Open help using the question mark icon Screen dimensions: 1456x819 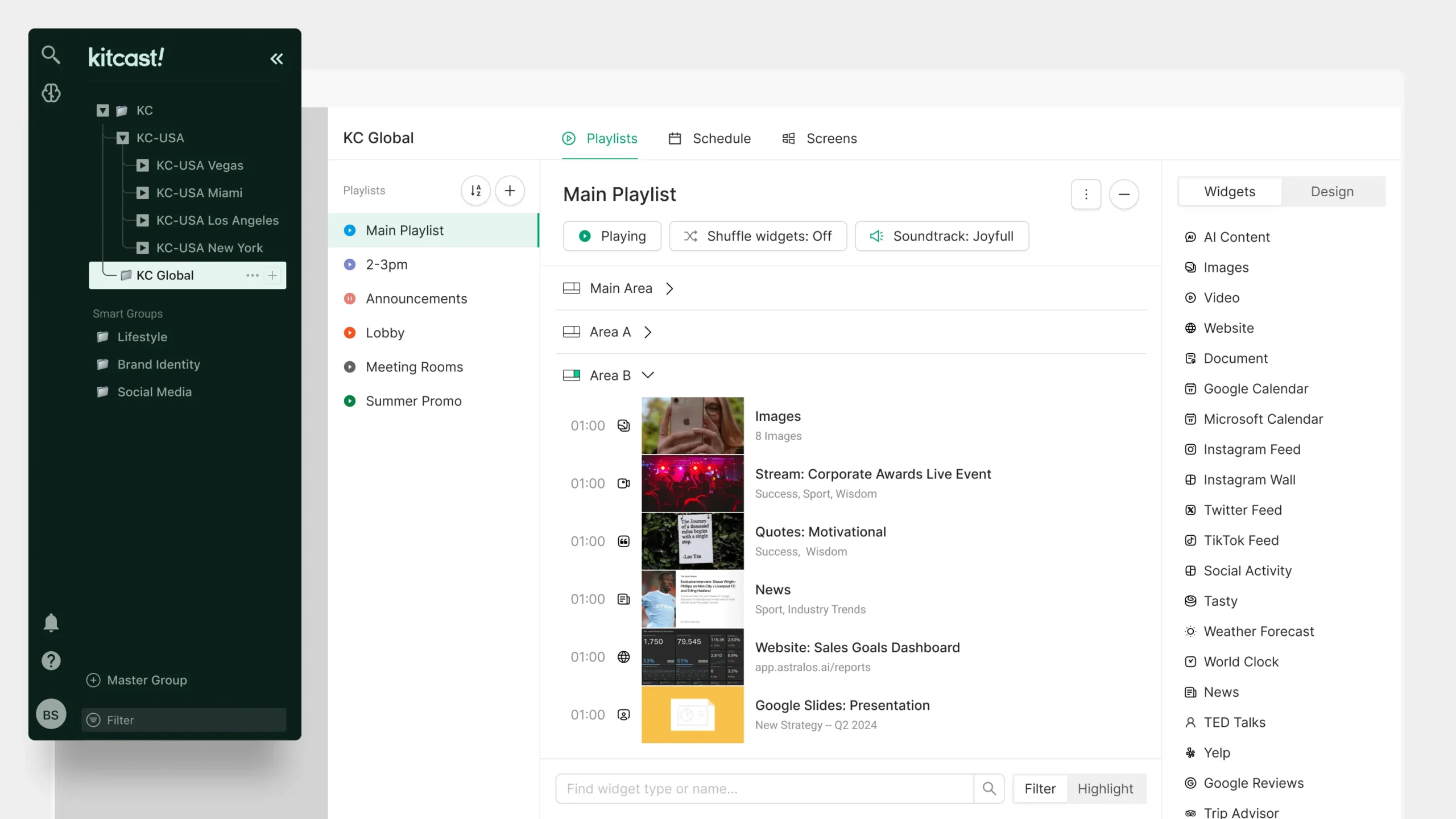[x=51, y=660]
